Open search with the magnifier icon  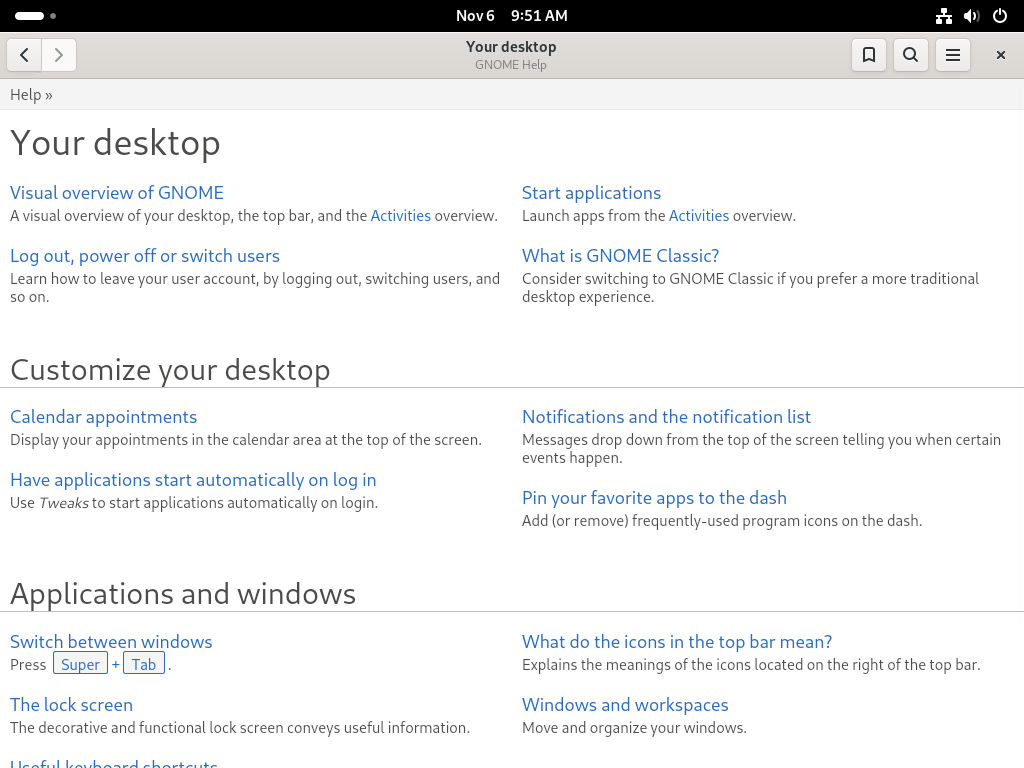(910, 55)
